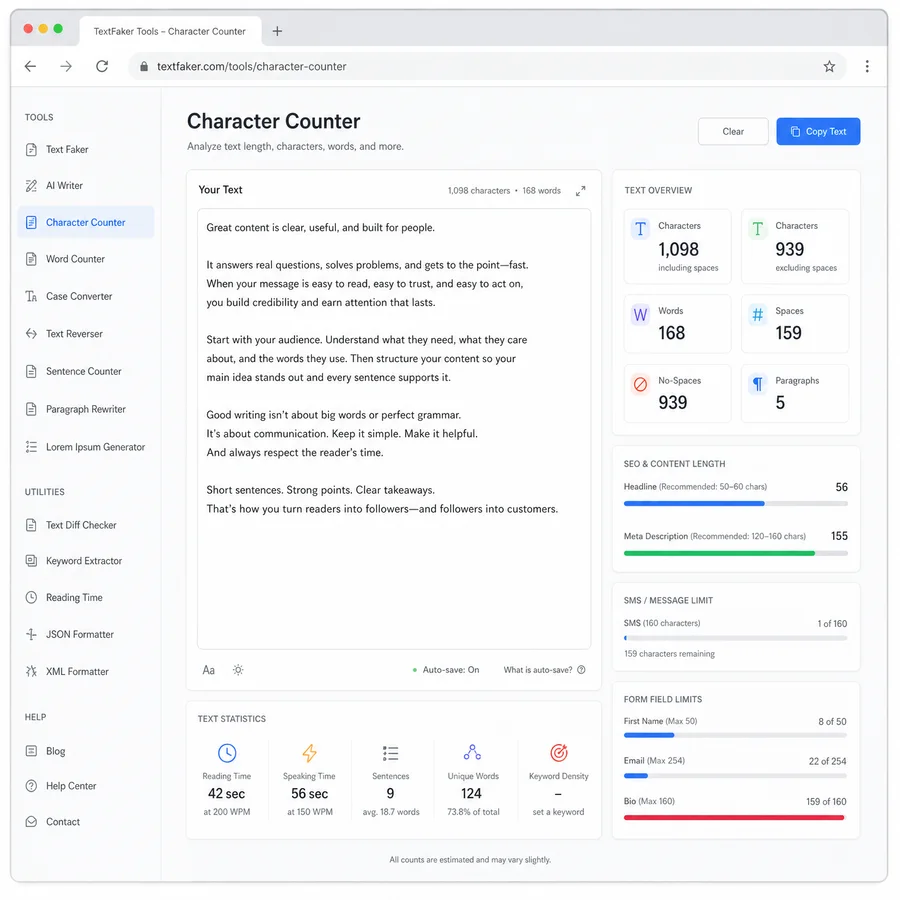Open the browser three-dot menu
900x900 pixels.
[x=867, y=67]
